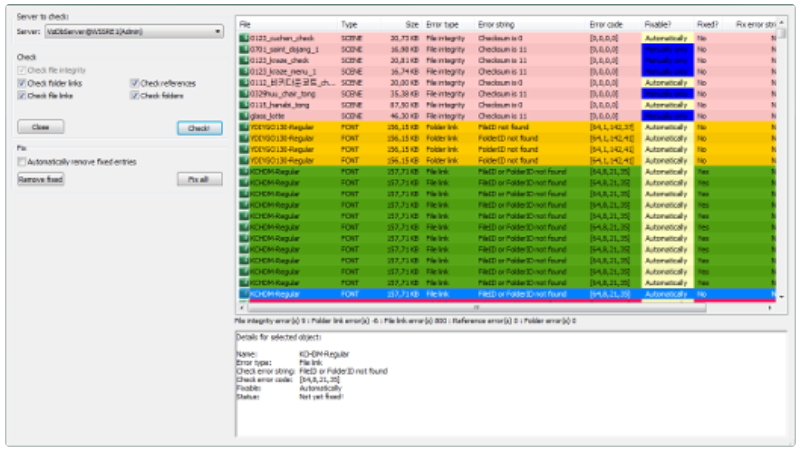The height and width of the screenshot is (454, 810).
Task: Click the FileID not found error string
Action: 503,127
